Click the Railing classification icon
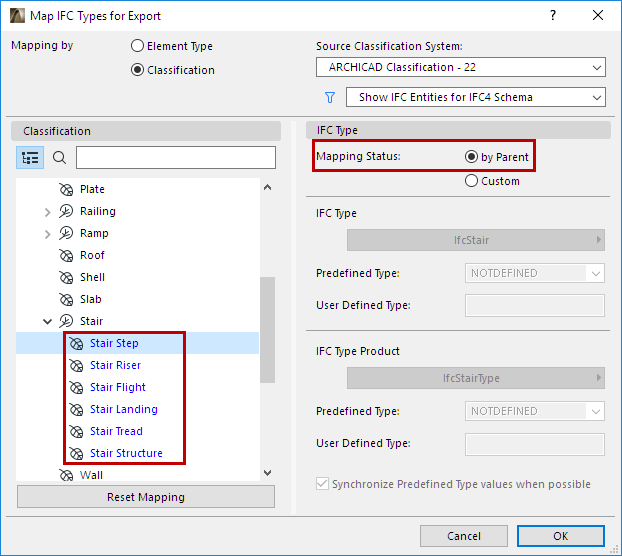 (66, 211)
